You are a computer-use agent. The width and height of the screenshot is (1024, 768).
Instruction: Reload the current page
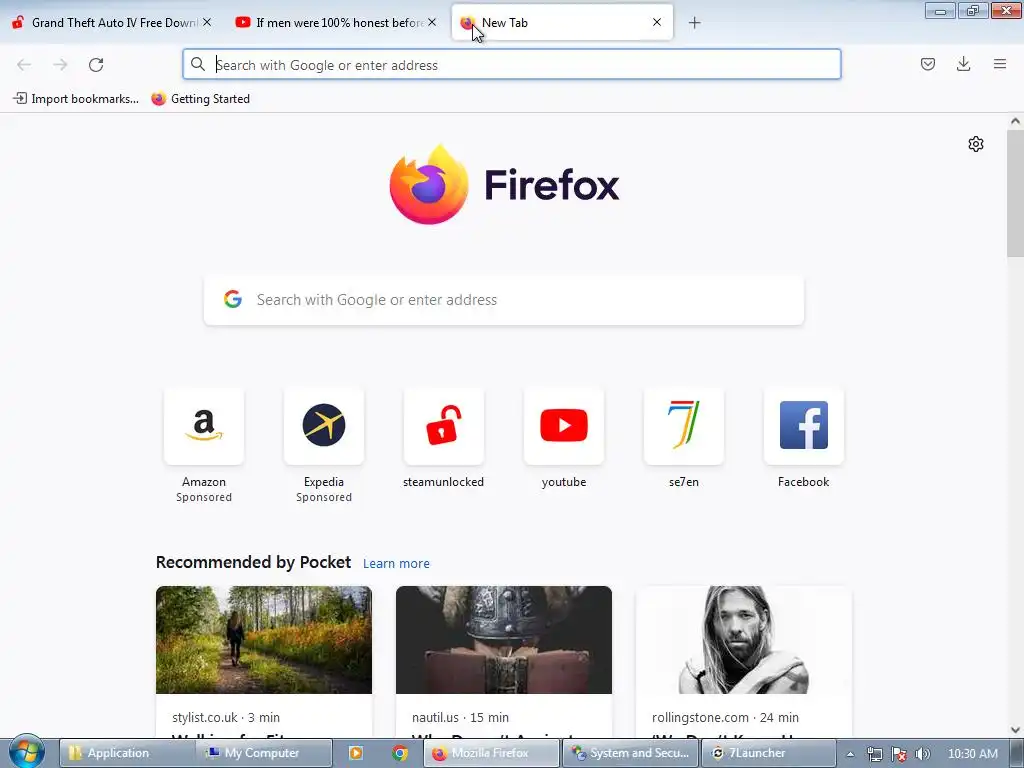(x=96, y=65)
